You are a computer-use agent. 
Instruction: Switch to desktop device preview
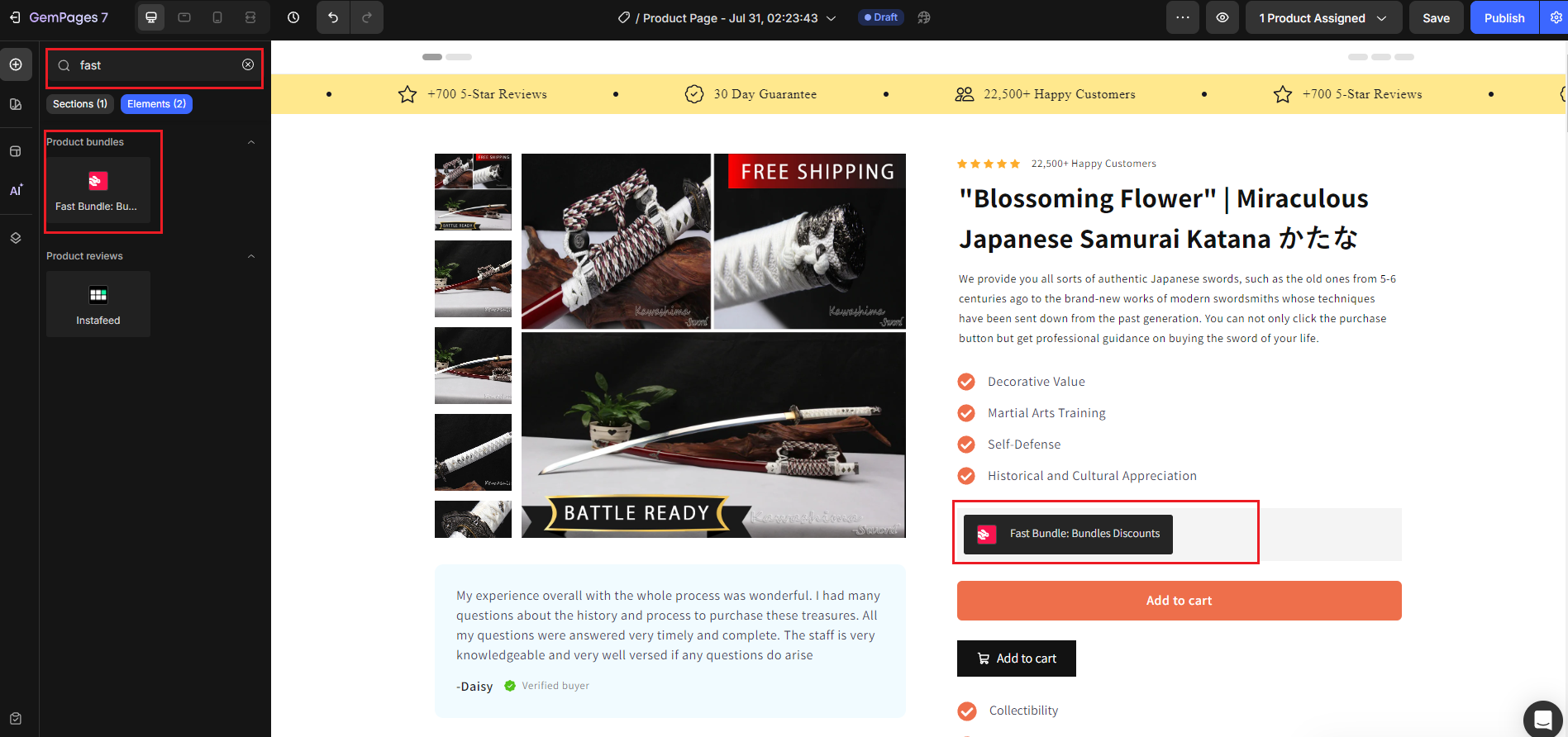151,17
